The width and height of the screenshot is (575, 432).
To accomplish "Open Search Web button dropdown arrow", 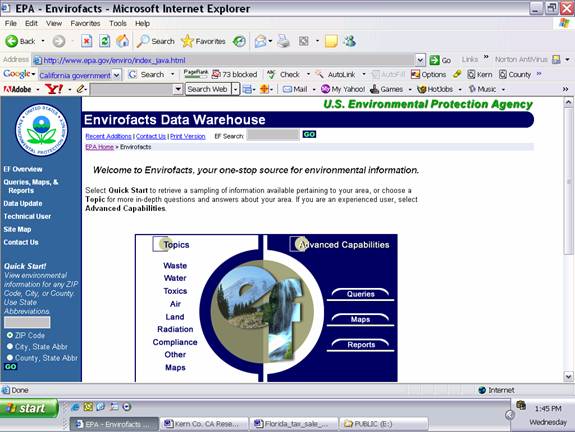I will pyautogui.click(x=235, y=89).
